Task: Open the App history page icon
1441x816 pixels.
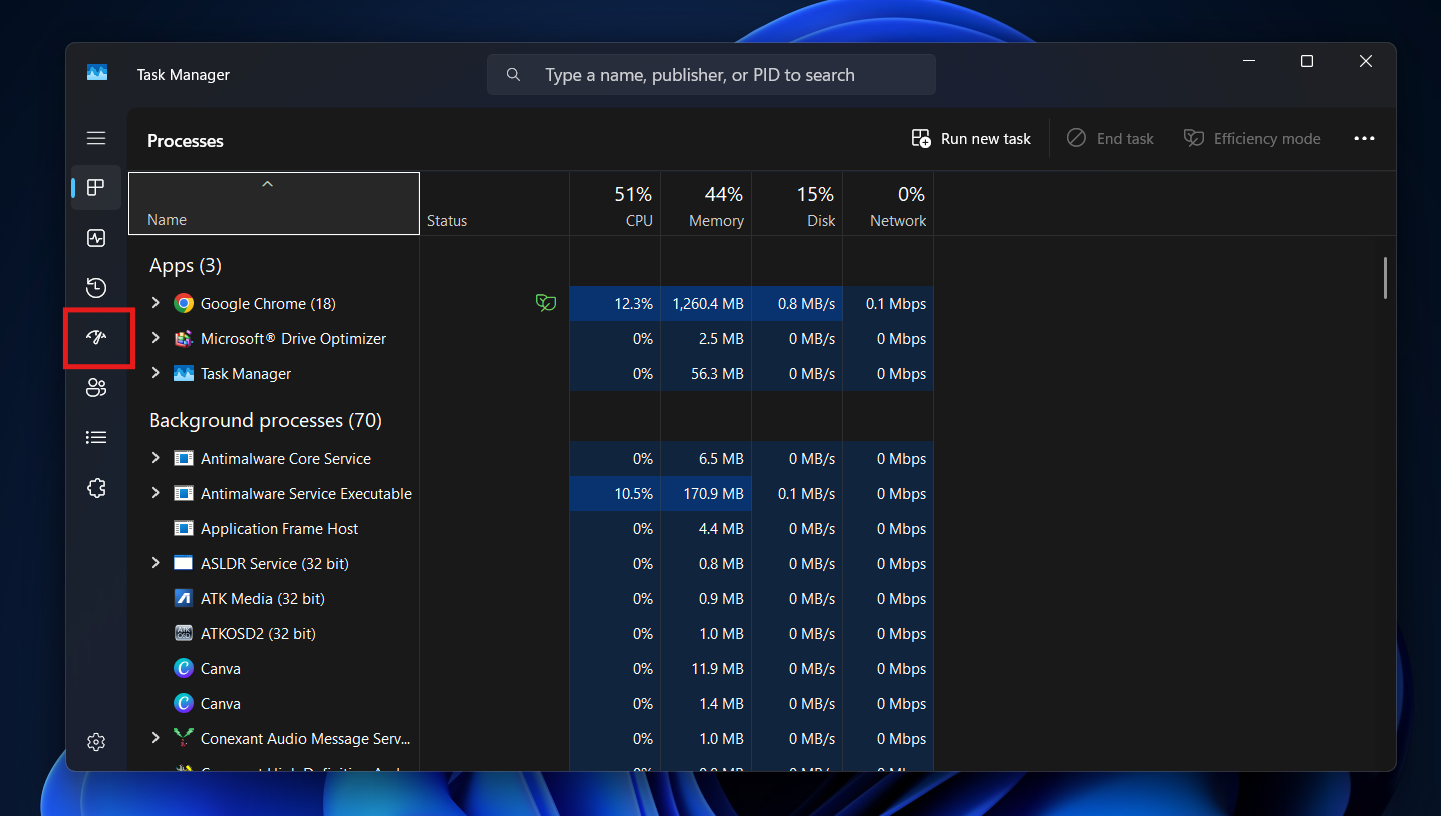Action: pyautogui.click(x=96, y=287)
